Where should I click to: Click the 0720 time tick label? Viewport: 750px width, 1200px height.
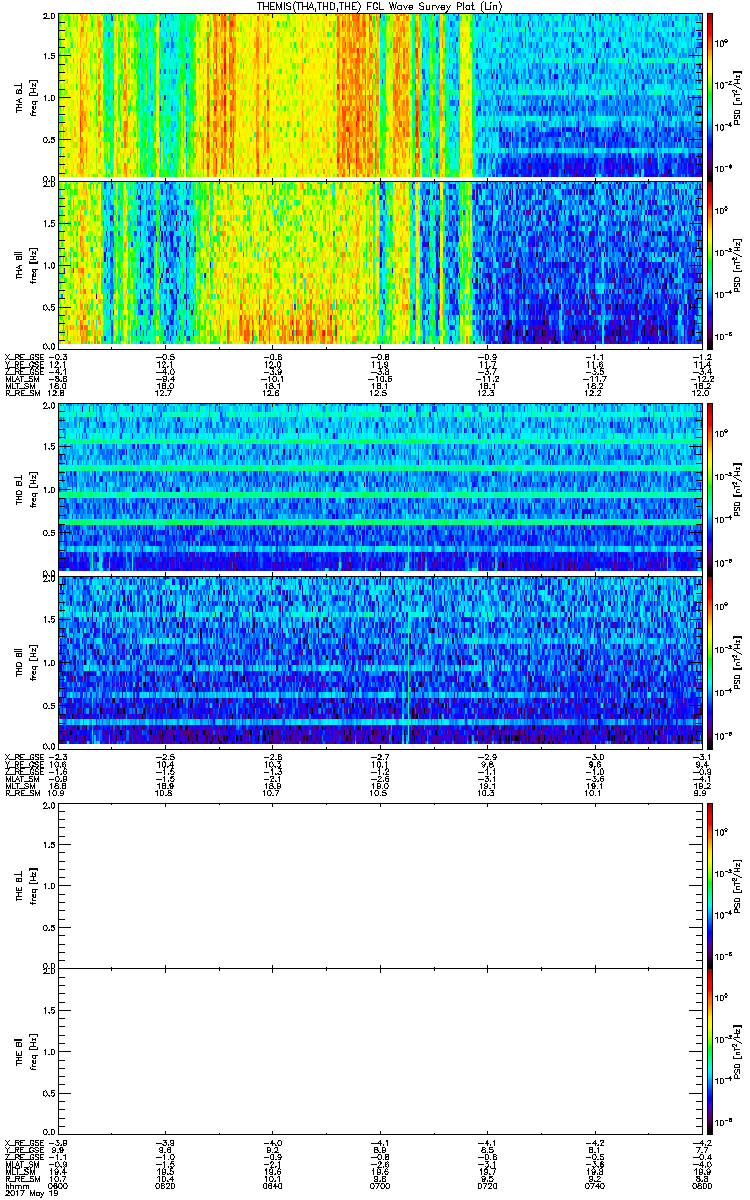[487, 1185]
